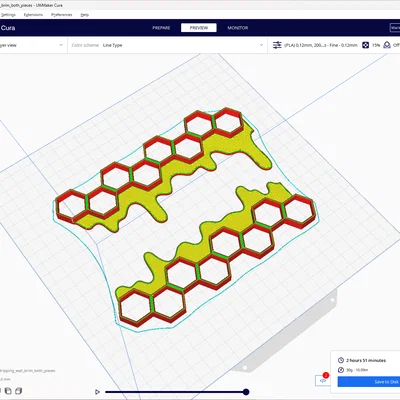Play the layer simulation

pyautogui.click(x=97, y=392)
